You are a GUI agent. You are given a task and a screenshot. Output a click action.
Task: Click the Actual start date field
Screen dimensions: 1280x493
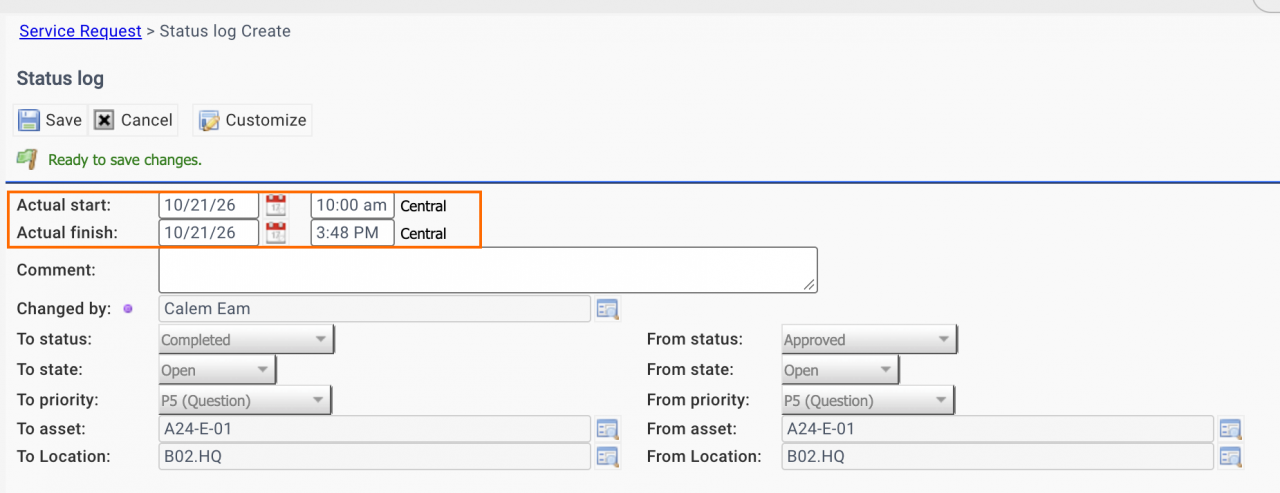209,205
